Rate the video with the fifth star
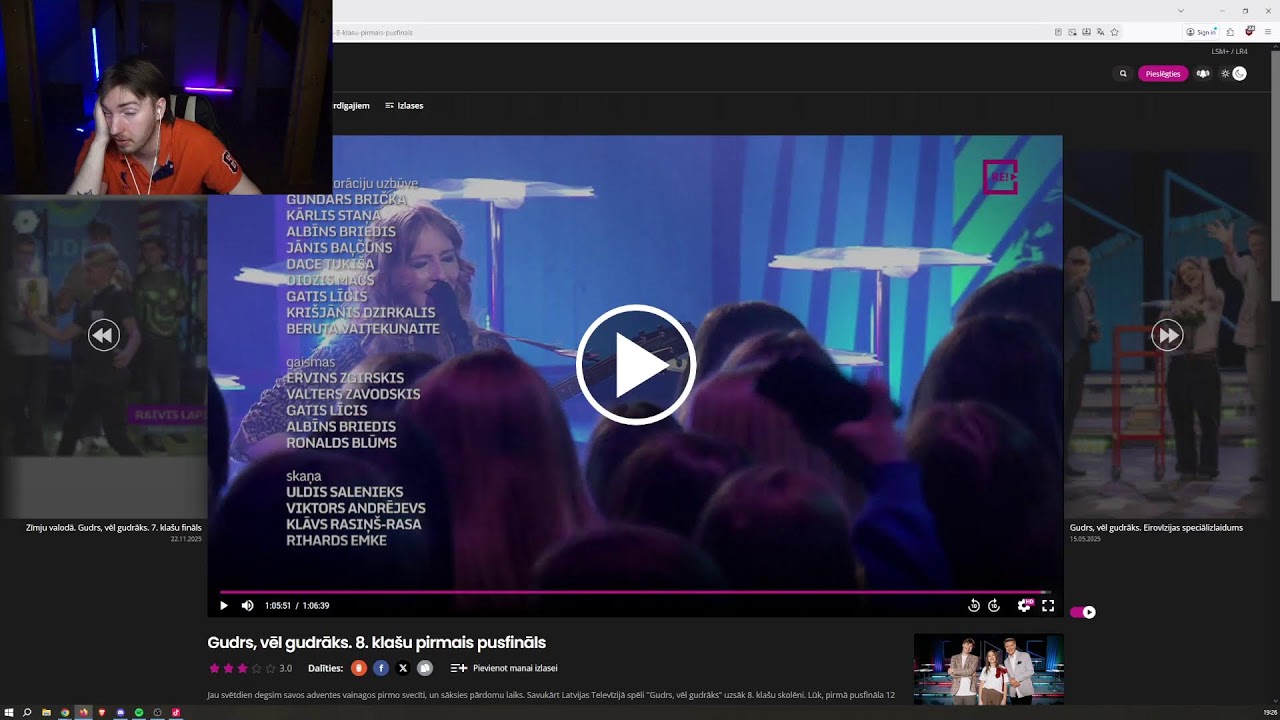Viewport: 1280px width, 720px height. point(270,668)
